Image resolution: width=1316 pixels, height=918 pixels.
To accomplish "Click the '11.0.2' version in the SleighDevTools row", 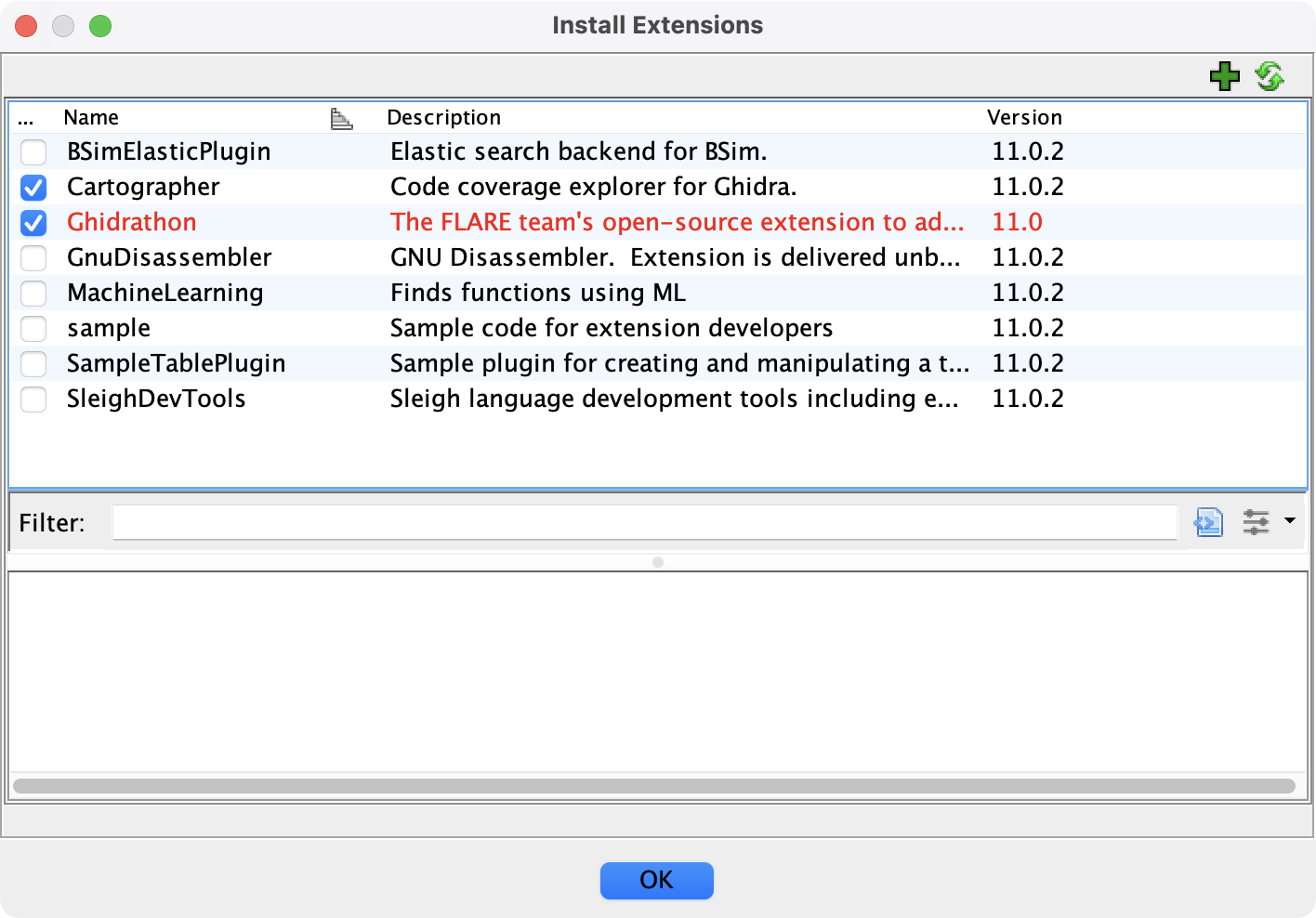I will pos(1028,399).
